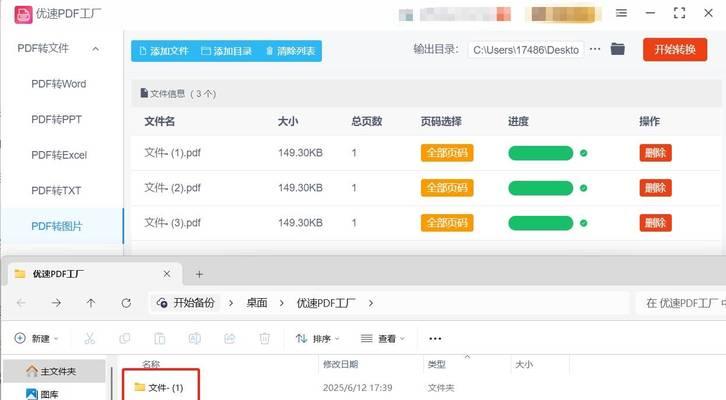
Task: Click the 优速PDF工厂 app logo icon
Action: [x=23, y=14]
